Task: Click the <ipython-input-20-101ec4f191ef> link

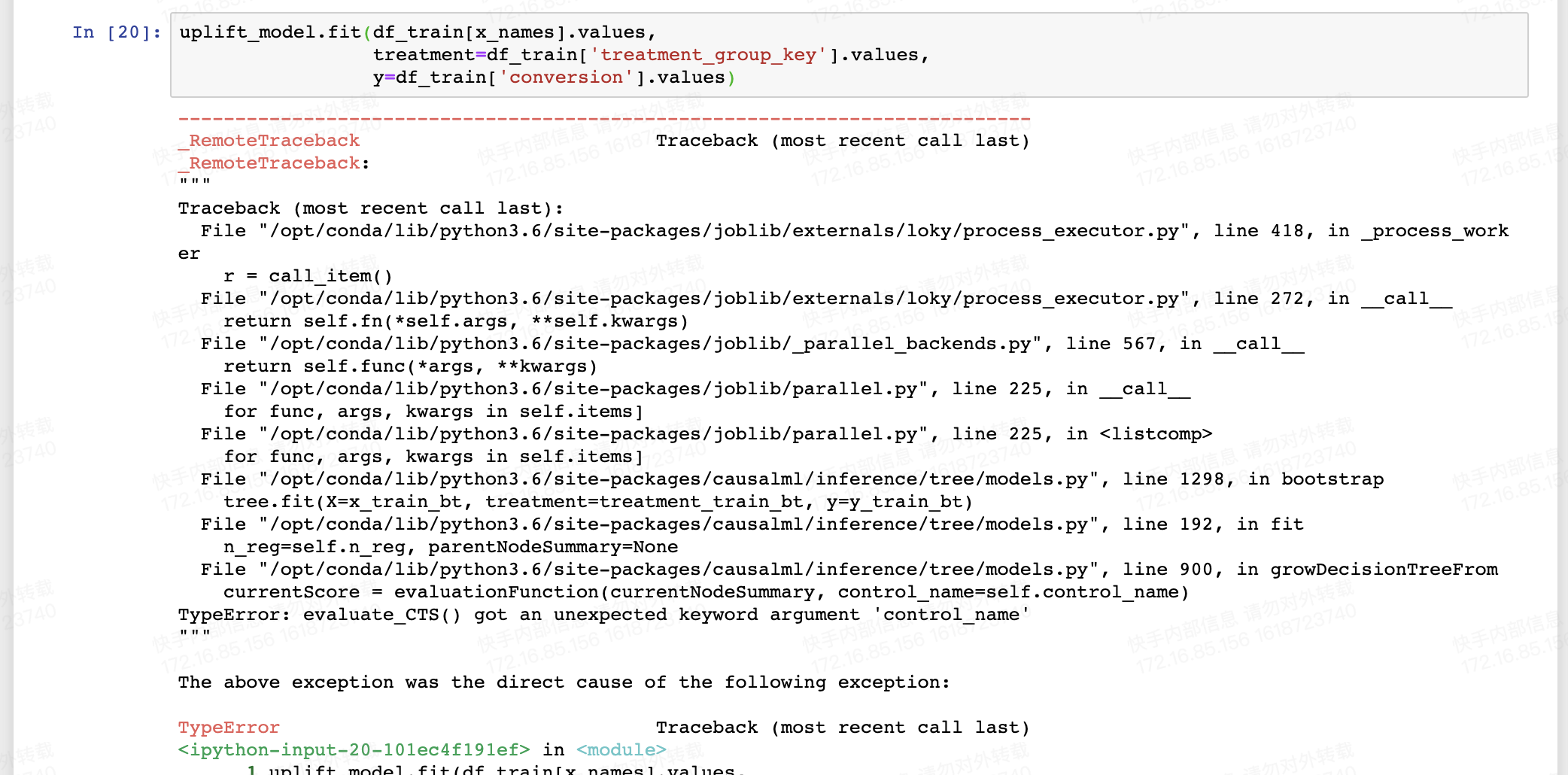Action: click(x=351, y=749)
